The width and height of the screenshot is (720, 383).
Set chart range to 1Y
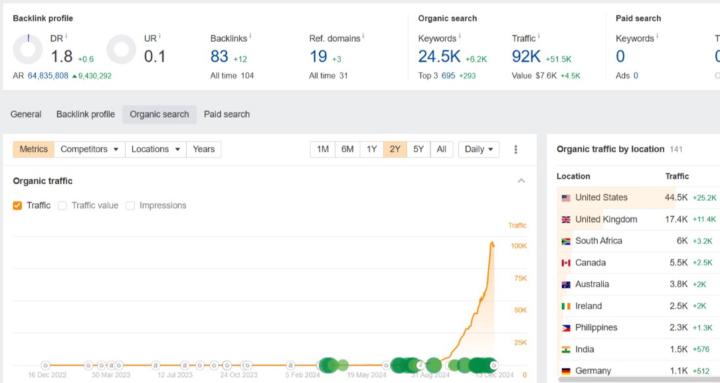point(371,149)
